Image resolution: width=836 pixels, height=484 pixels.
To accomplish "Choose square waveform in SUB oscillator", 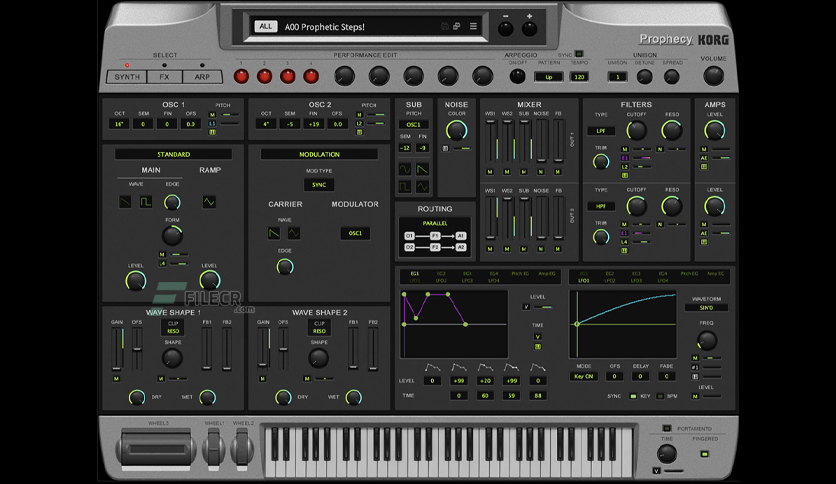I will (x=405, y=187).
